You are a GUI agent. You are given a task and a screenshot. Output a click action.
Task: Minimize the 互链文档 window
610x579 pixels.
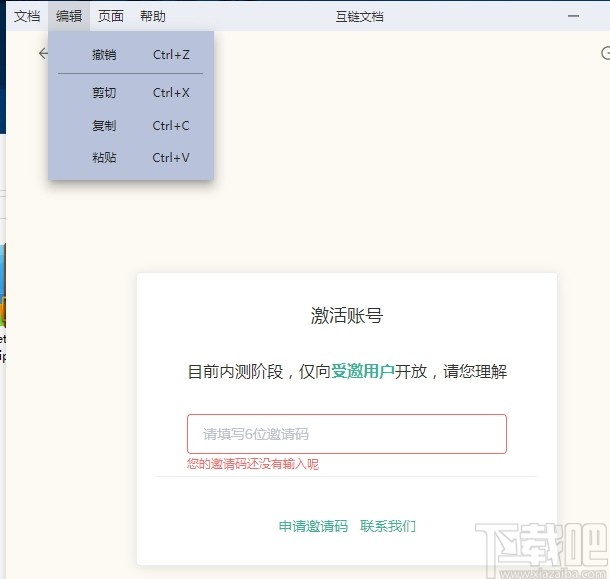tap(573, 16)
